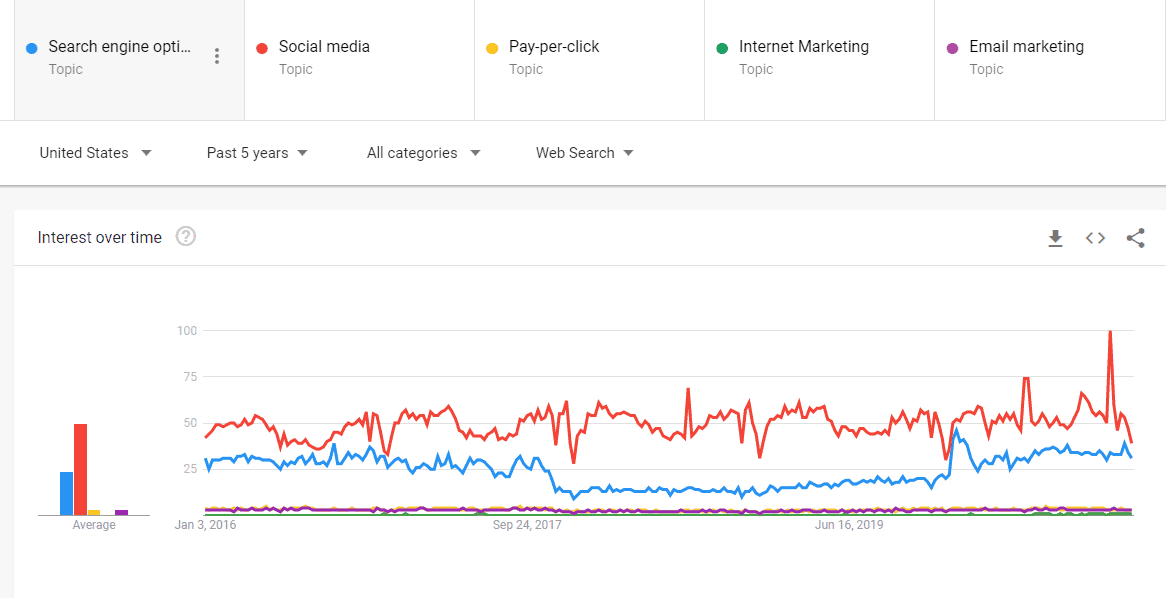
Task: Select the Social media topic term
Action: click(x=359, y=60)
